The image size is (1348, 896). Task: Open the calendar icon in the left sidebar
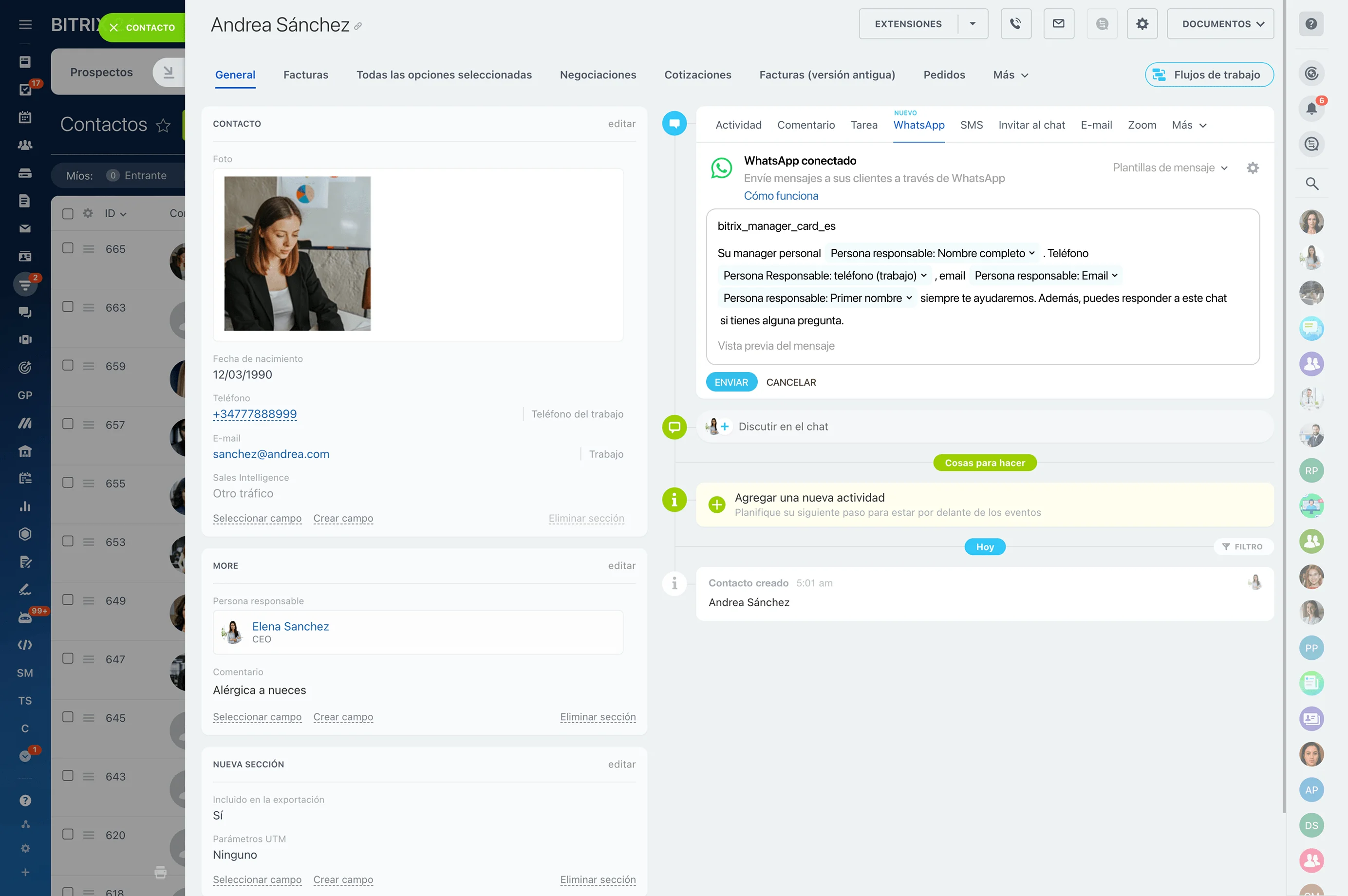25,117
